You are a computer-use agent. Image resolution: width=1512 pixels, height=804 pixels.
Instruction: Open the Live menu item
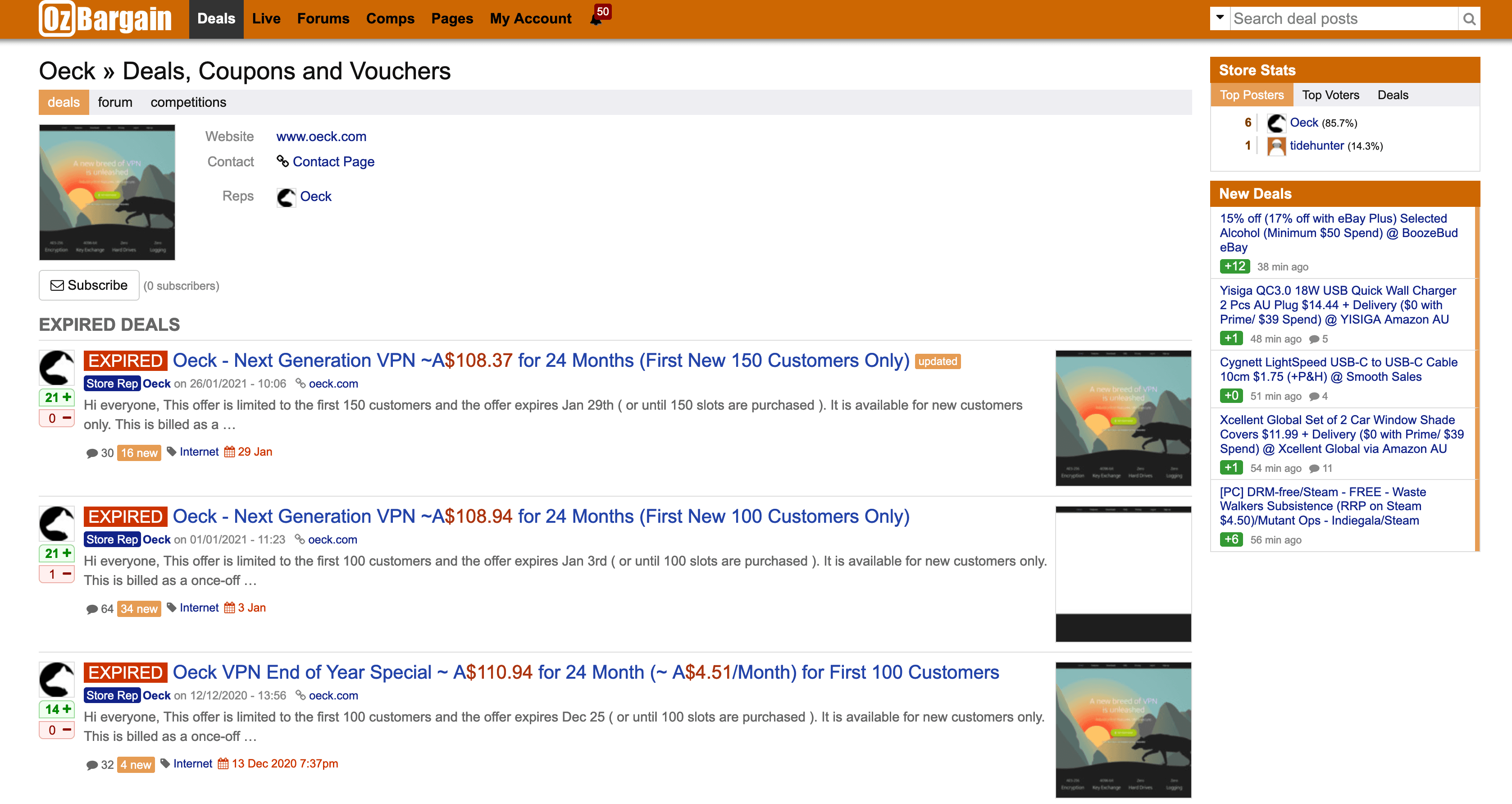click(x=266, y=19)
